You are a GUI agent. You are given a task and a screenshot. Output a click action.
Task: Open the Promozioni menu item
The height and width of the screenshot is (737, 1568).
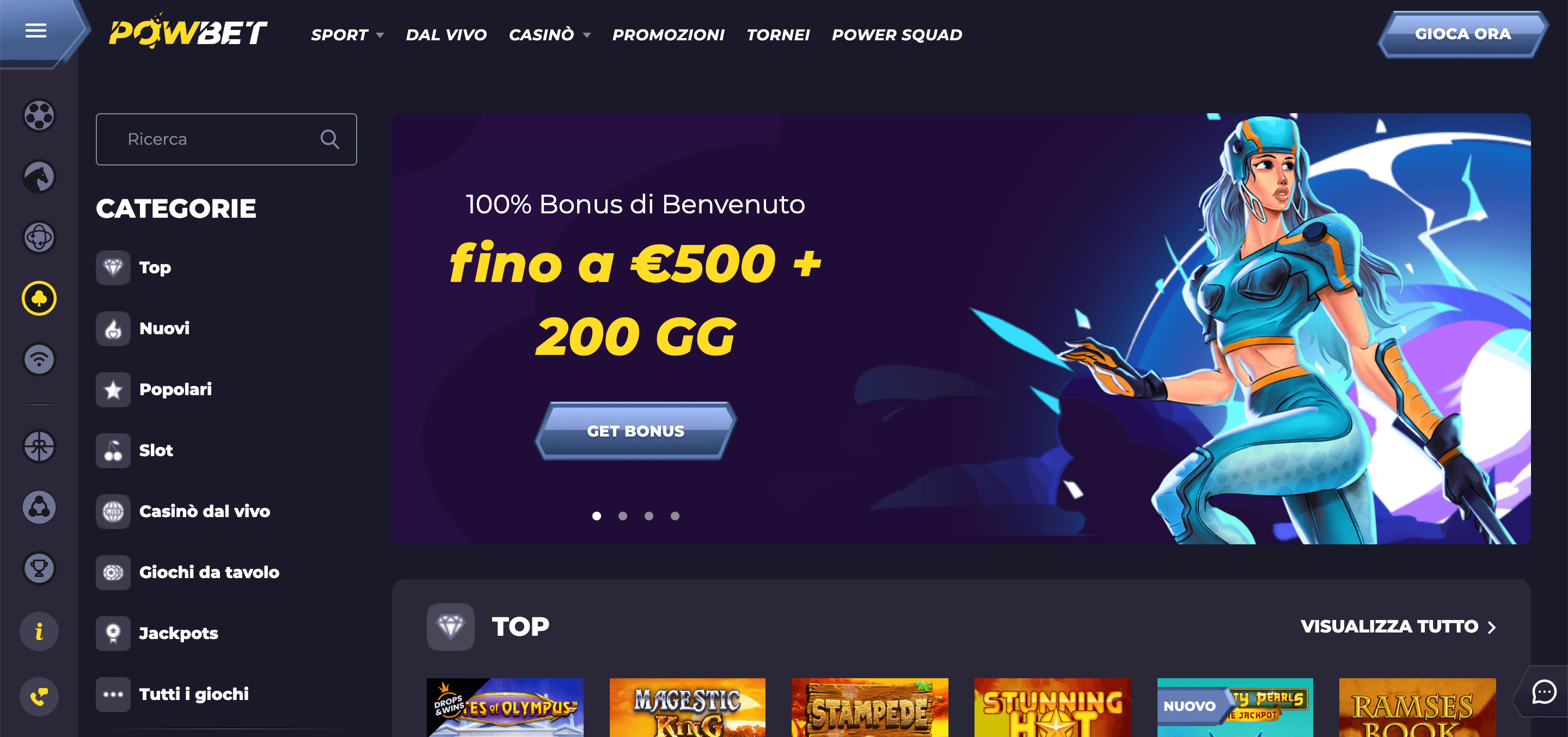669,35
